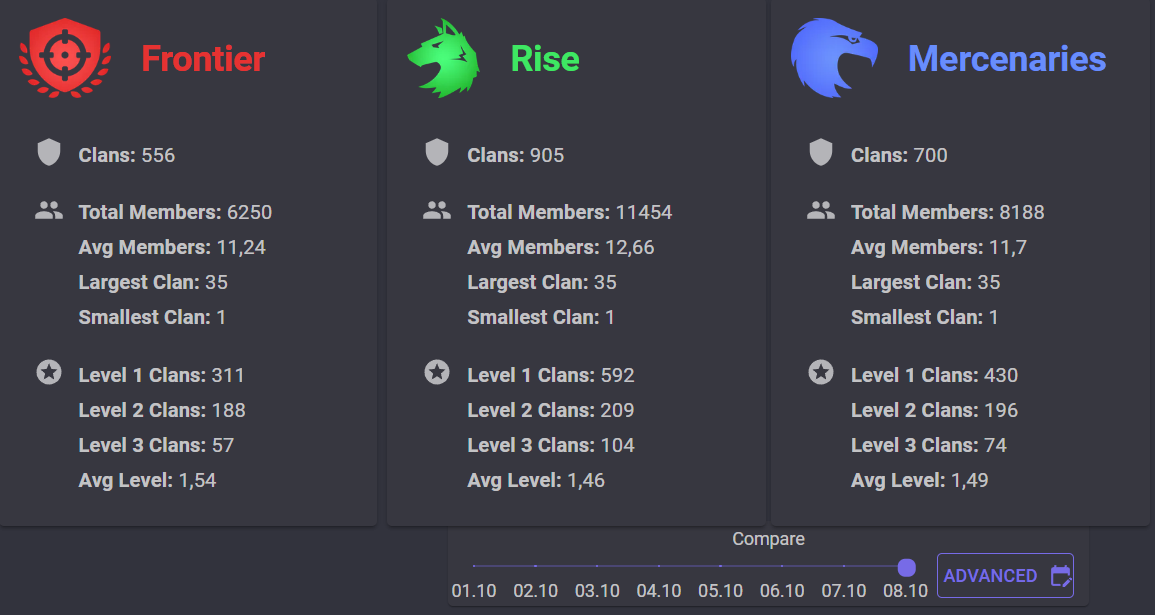Screen dimensions: 1155x615
Task: Select the 08.10 slider handle
Action: [x=907, y=567]
